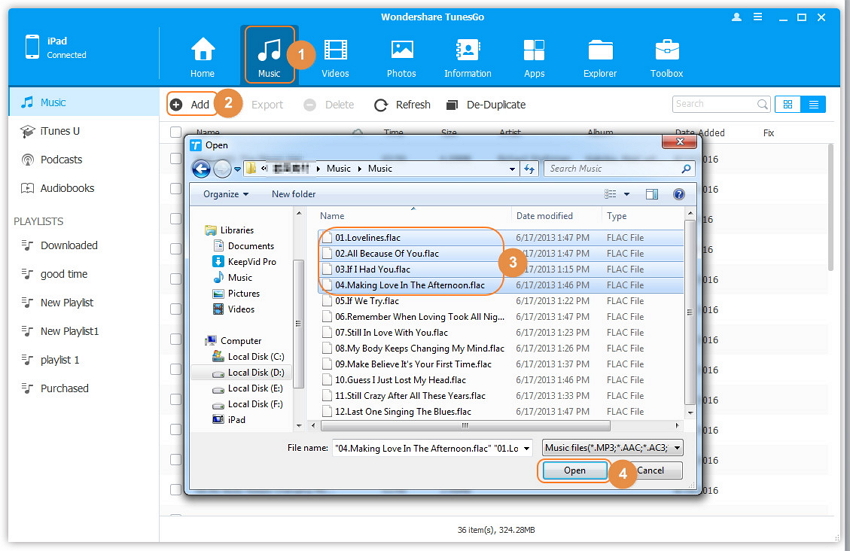Open the Explorer folder icon

click(x=600, y=51)
